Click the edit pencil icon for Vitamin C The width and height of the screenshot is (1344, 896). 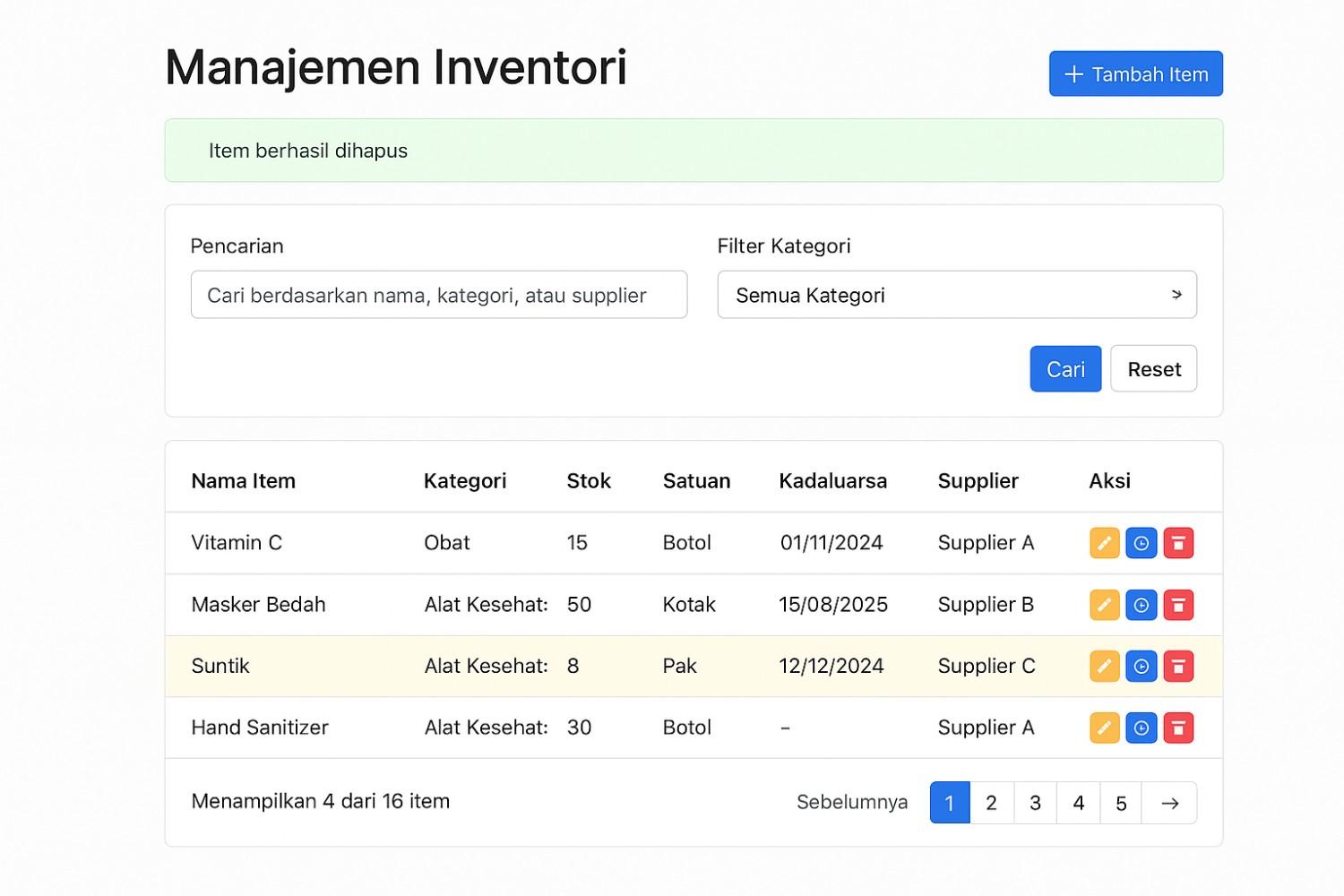click(x=1104, y=542)
